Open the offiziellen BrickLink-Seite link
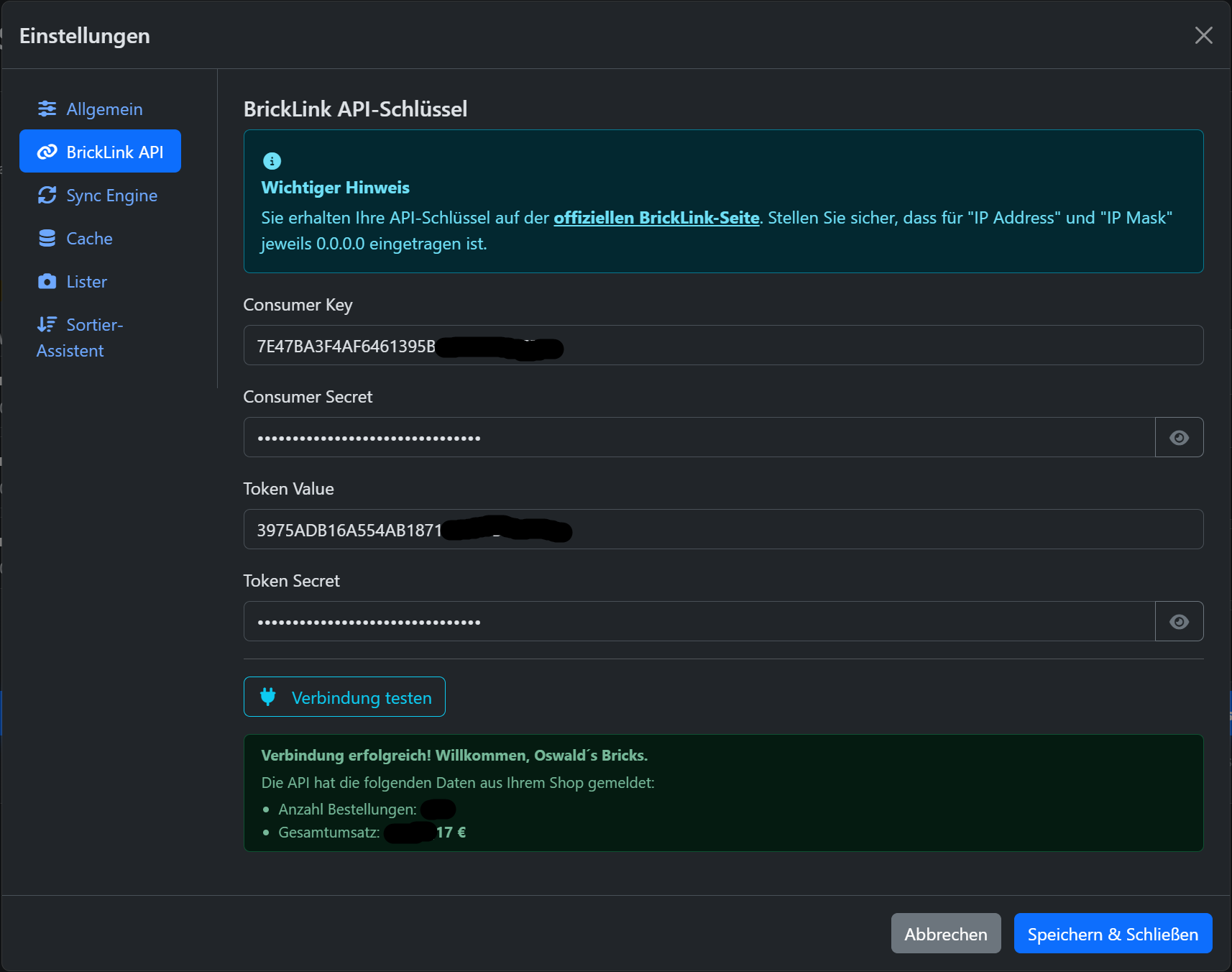The image size is (1232, 972). coord(656,218)
